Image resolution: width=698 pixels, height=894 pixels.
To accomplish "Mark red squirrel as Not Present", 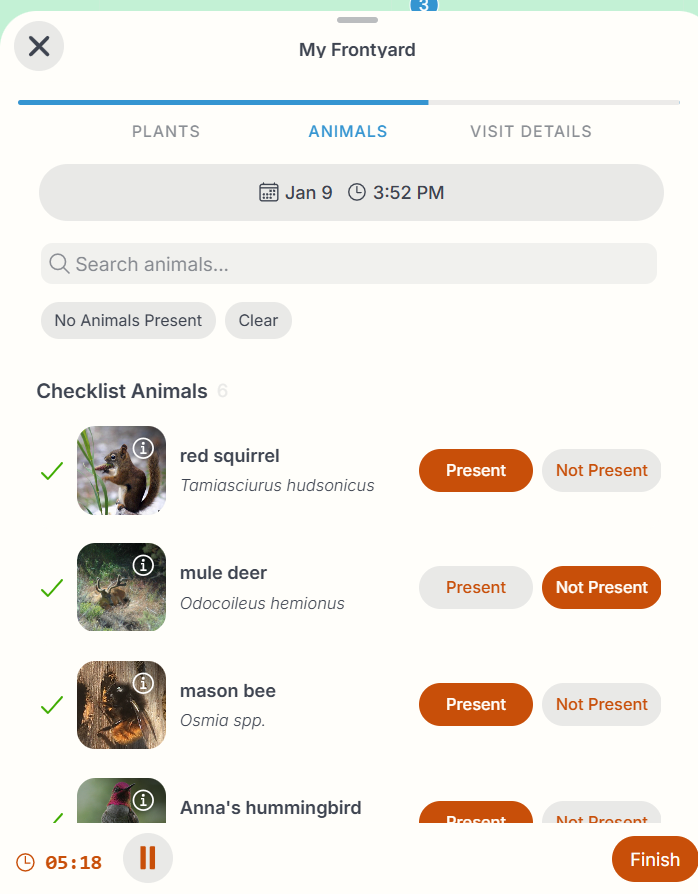I will 601,470.
